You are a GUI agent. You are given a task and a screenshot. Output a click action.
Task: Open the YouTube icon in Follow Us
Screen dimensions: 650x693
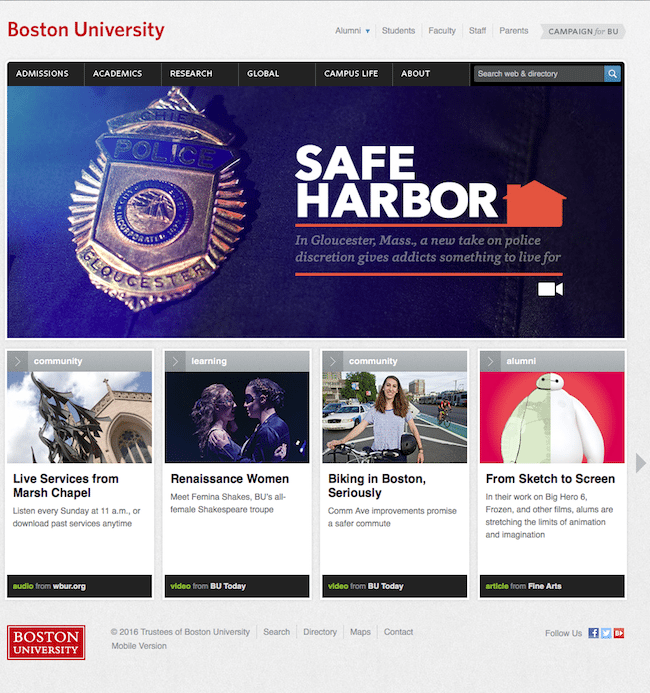click(x=619, y=633)
